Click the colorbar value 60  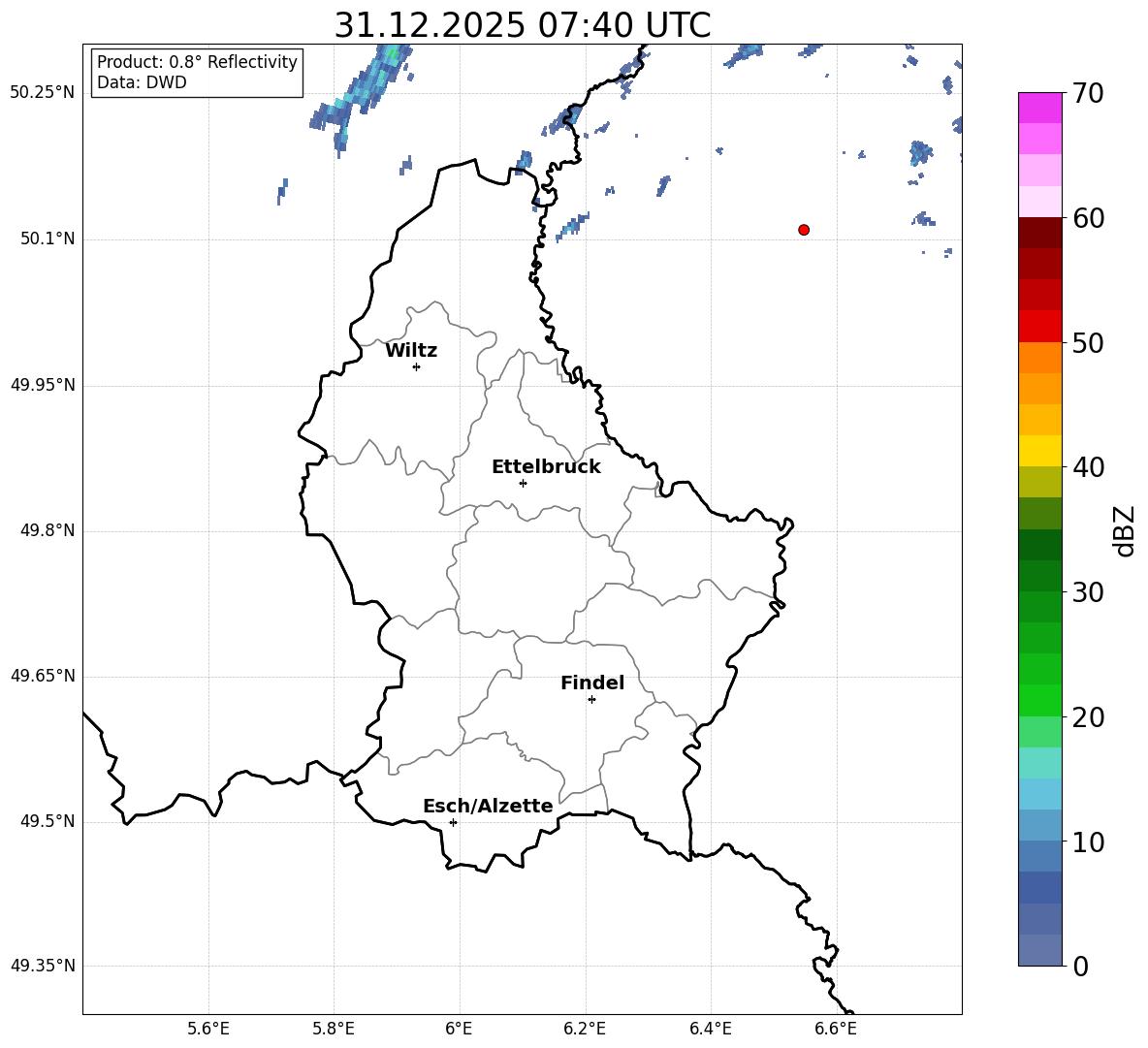coord(1088,217)
